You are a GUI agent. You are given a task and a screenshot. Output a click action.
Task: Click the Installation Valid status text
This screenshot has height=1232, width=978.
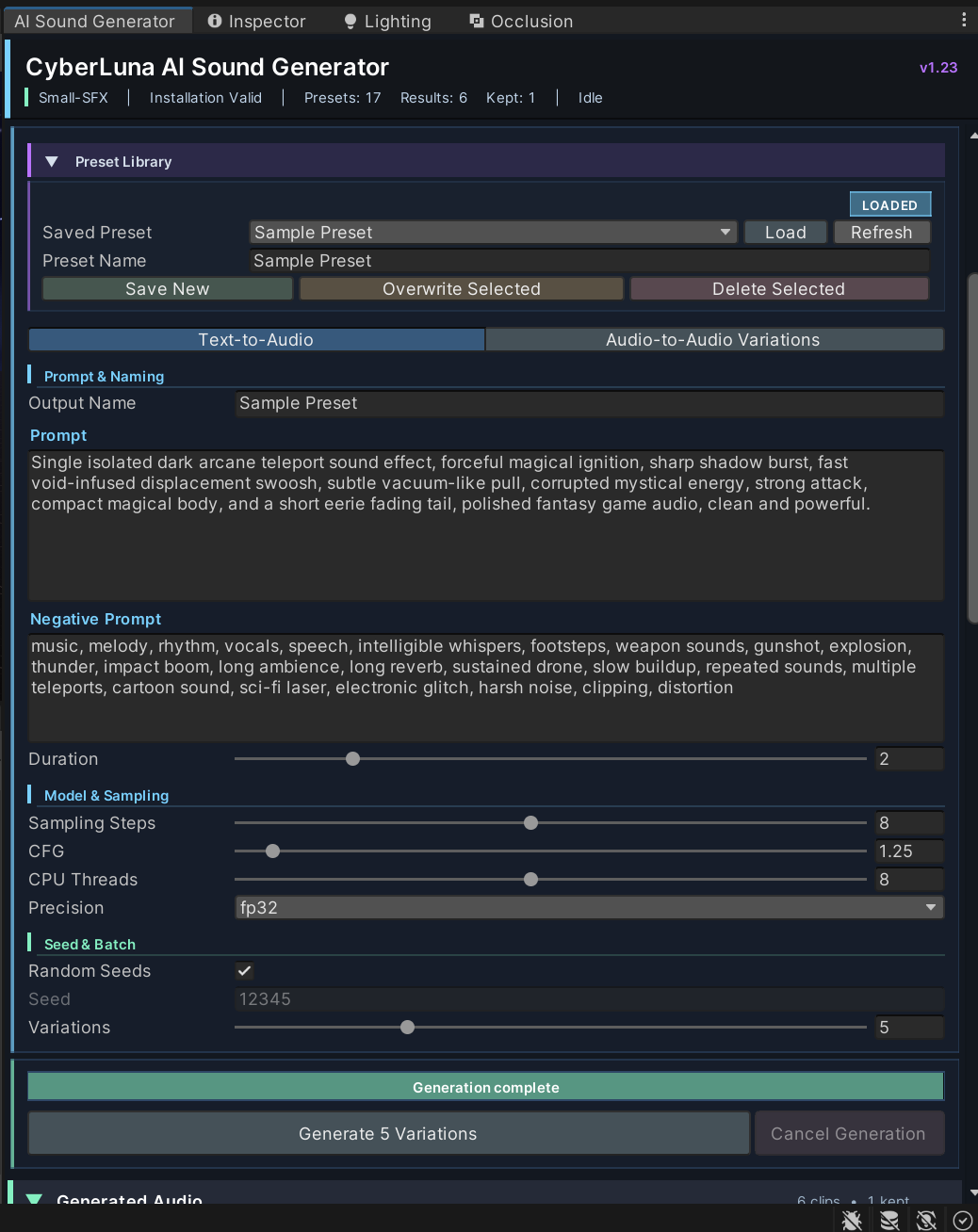coord(205,98)
